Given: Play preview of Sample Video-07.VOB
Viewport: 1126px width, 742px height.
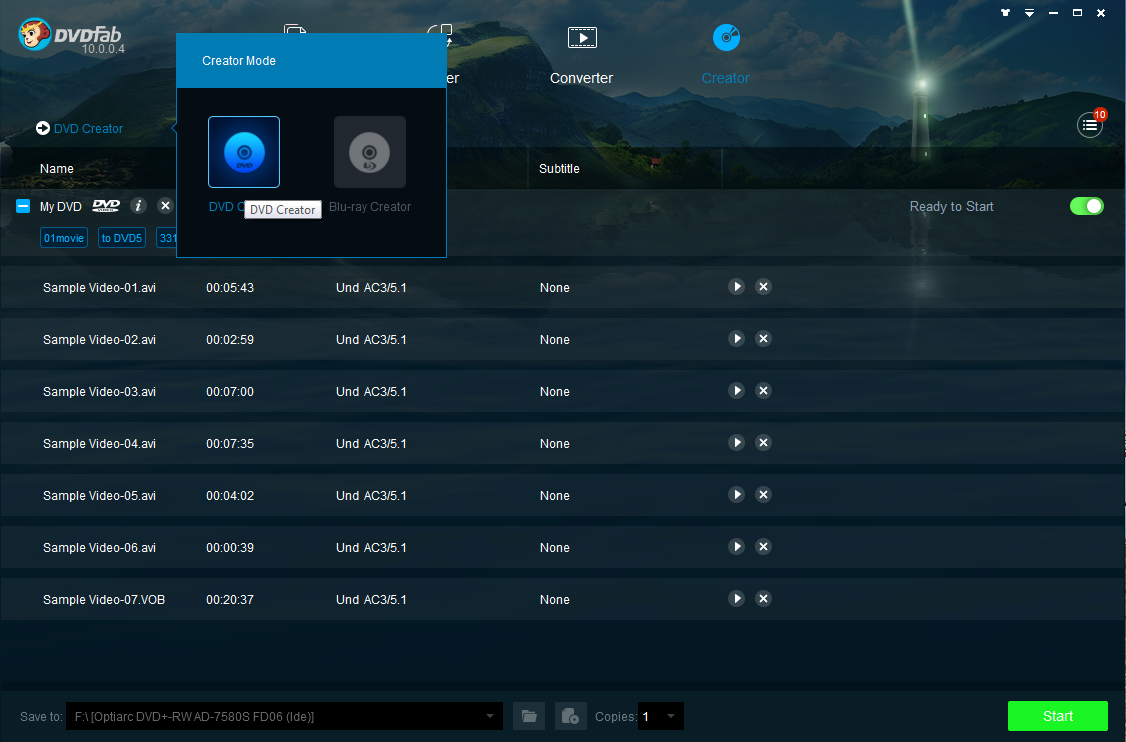Looking at the screenshot, I should [736, 599].
